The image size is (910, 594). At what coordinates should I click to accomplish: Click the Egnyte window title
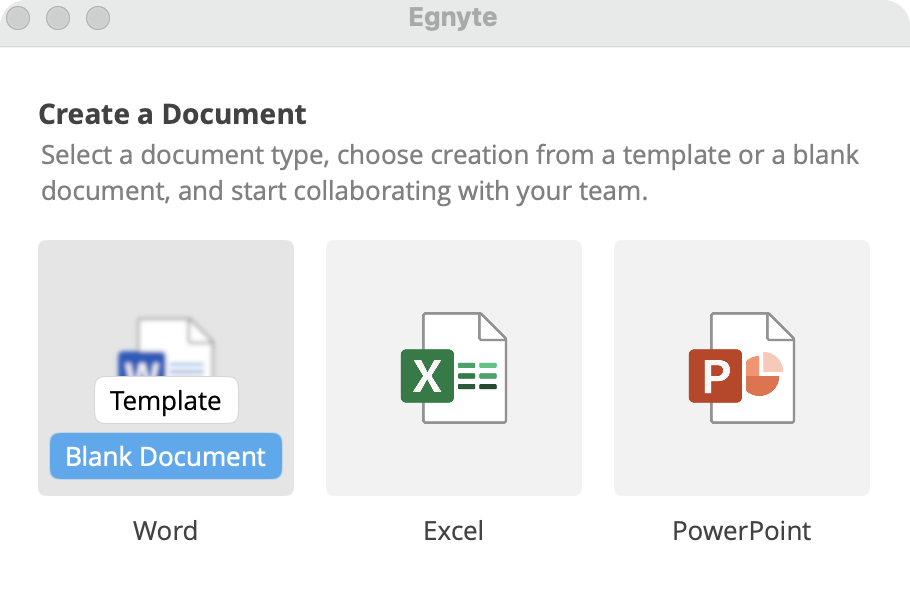453,17
